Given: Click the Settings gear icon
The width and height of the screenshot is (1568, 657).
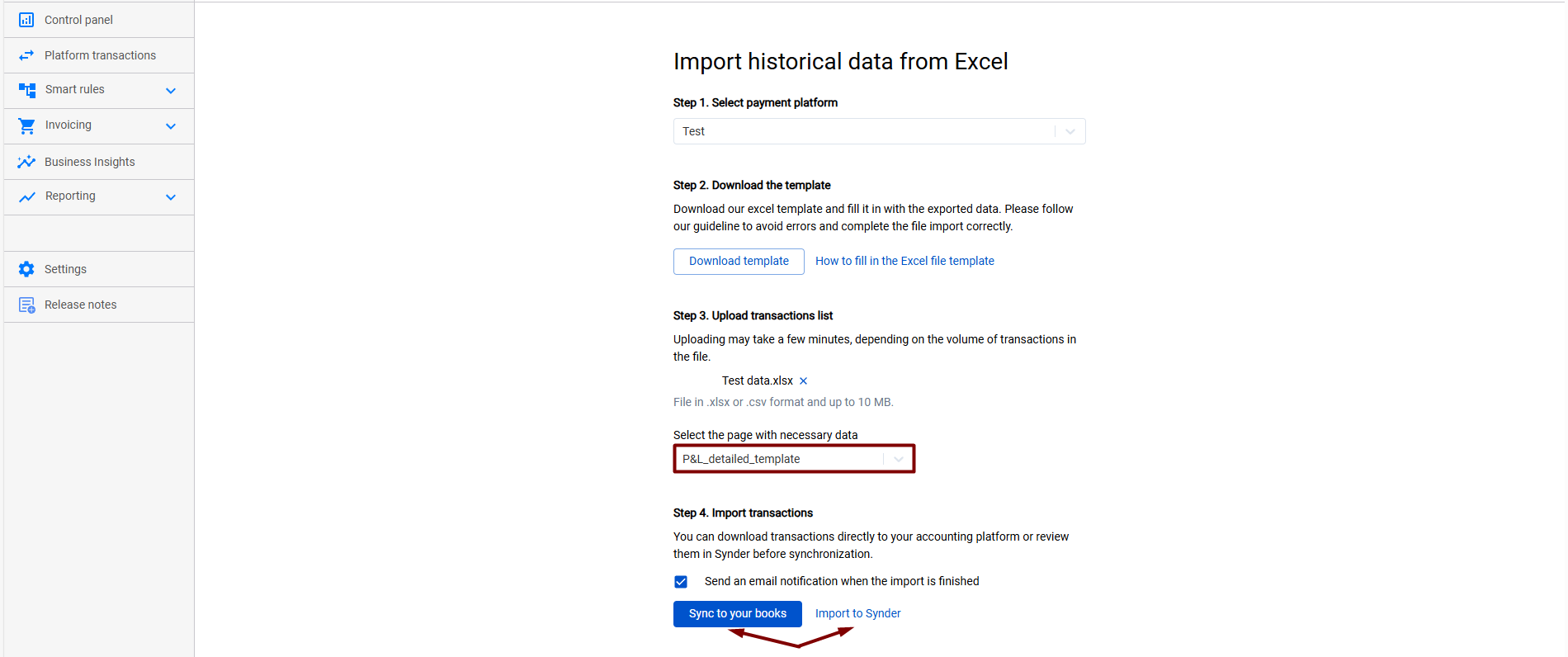Looking at the screenshot, I should point(26,269).
